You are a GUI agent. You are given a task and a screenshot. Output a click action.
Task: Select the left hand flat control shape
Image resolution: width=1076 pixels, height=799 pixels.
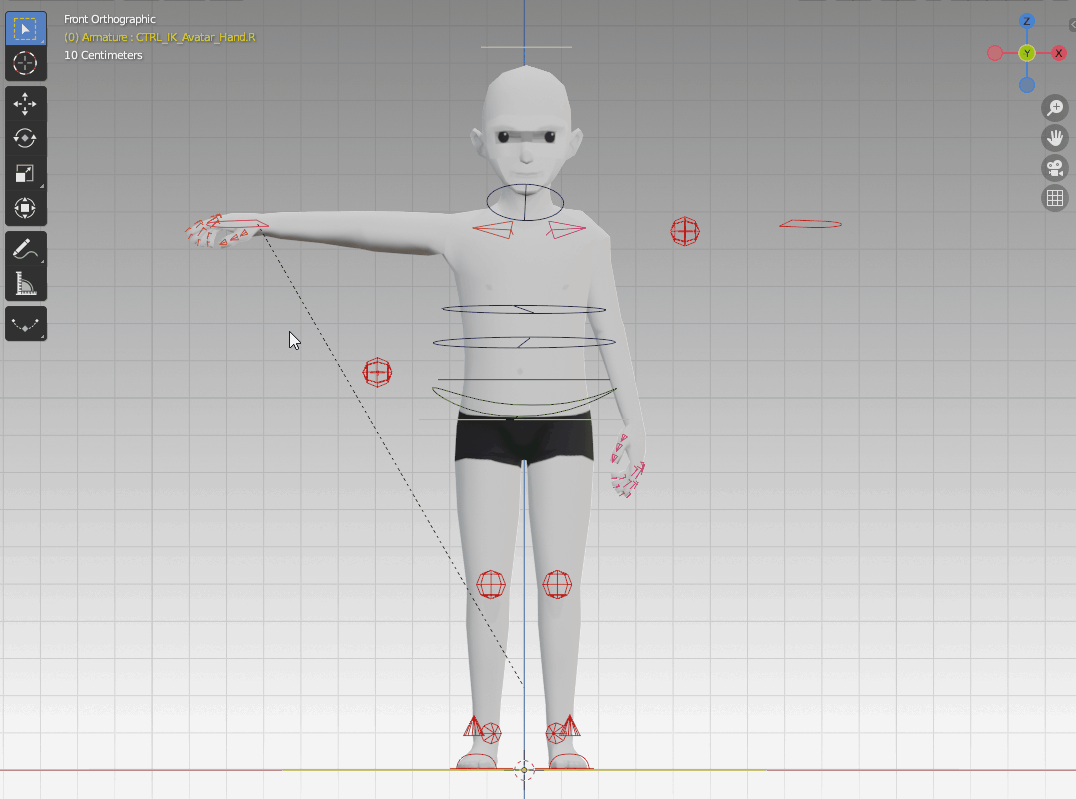(x=810, y=224)
